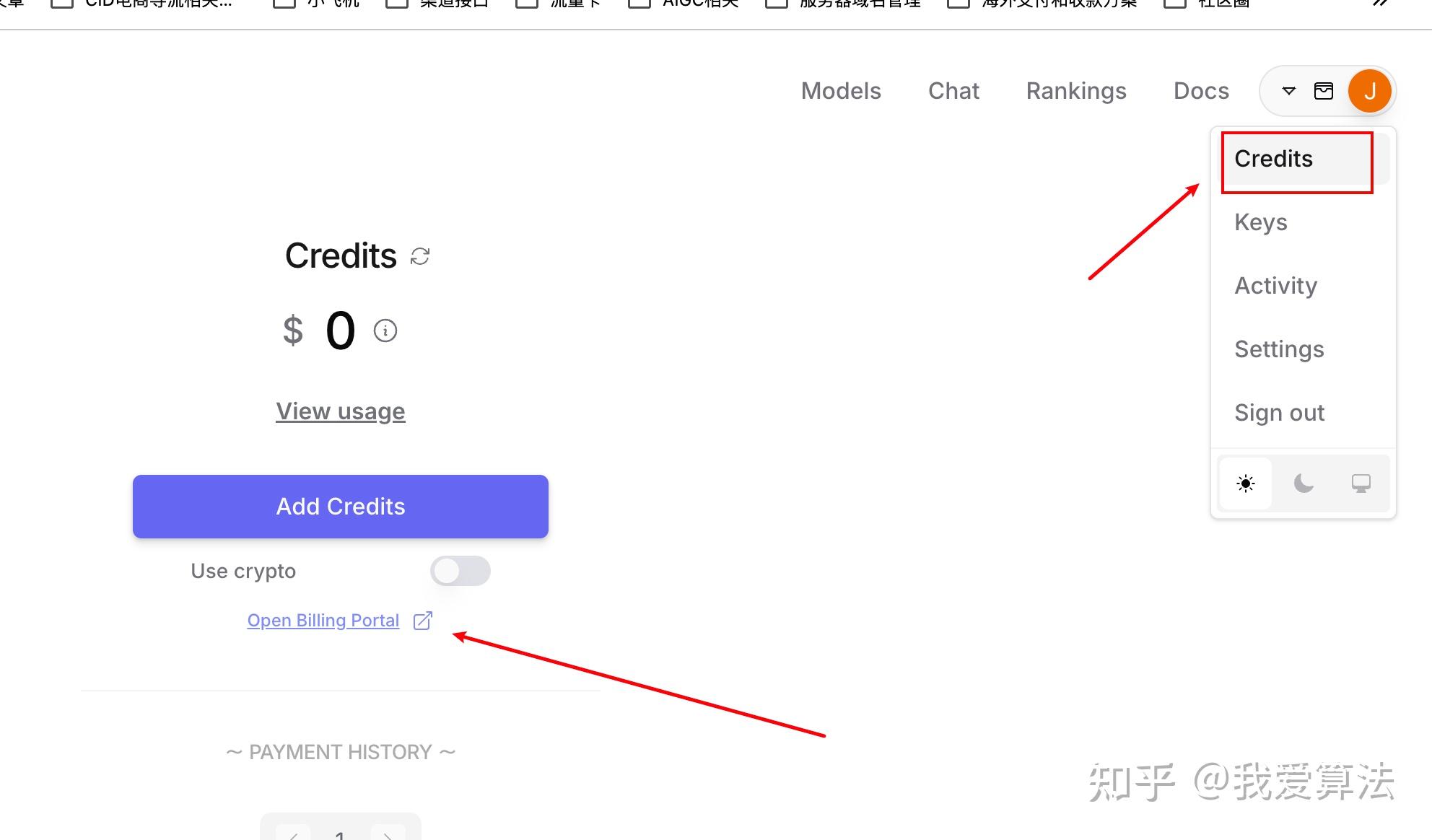Enable dark theme via the moon icon
The width and height of the screenshot is (1432, 840).
(1304, 484)
